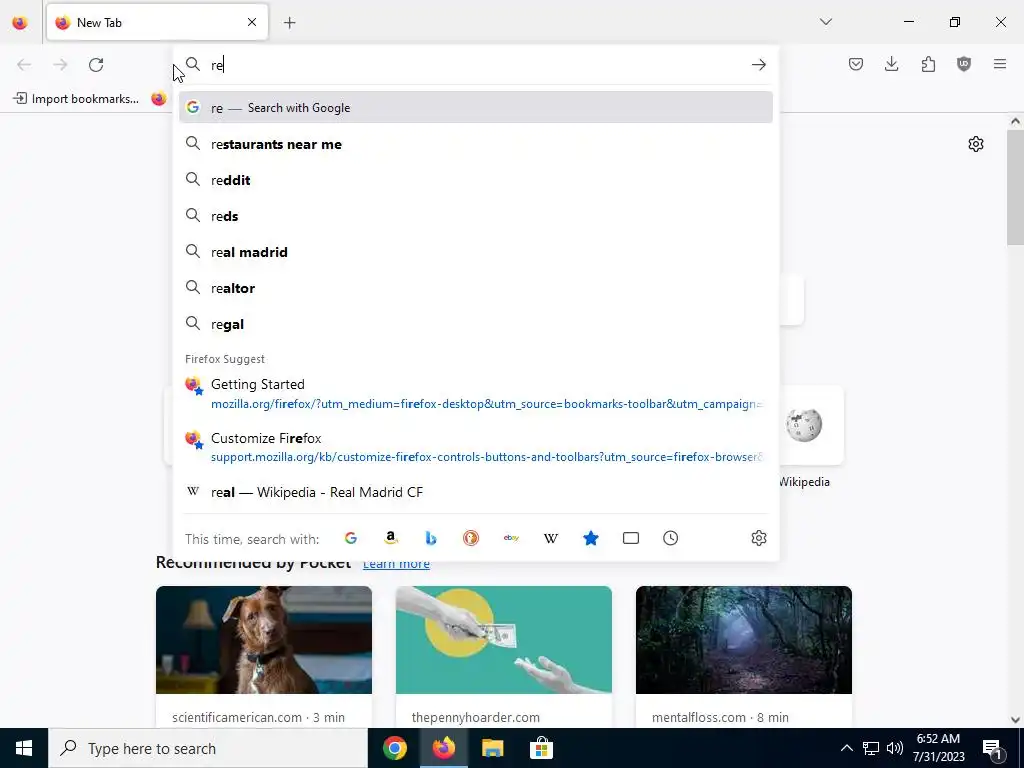Pick the 'reddit' suggestion
Image resolution: width=1024 pixels, height=768 pixels.
tap(475, 180)
